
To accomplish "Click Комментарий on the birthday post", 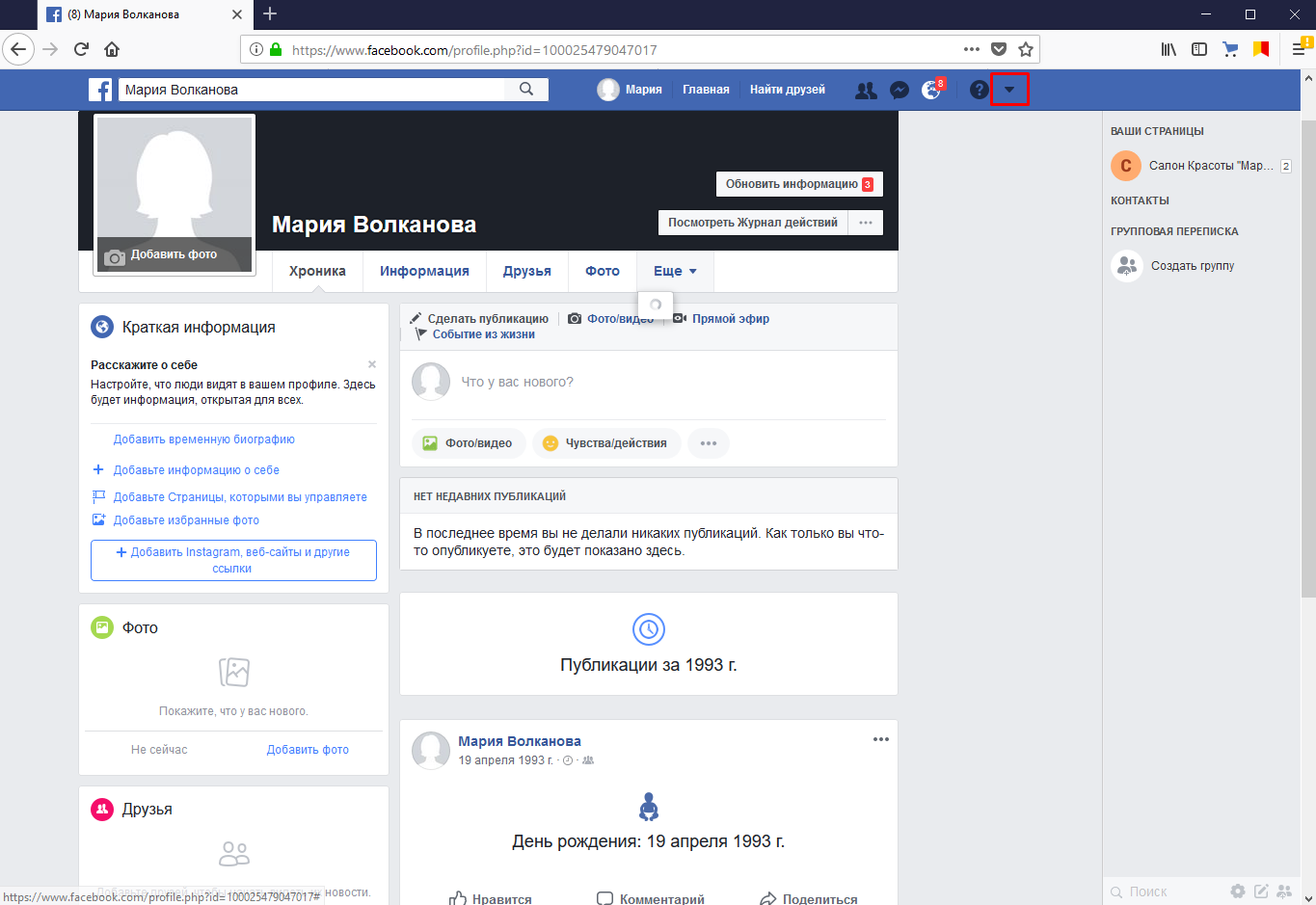I will pyautogui.click(x=651, y=898).
